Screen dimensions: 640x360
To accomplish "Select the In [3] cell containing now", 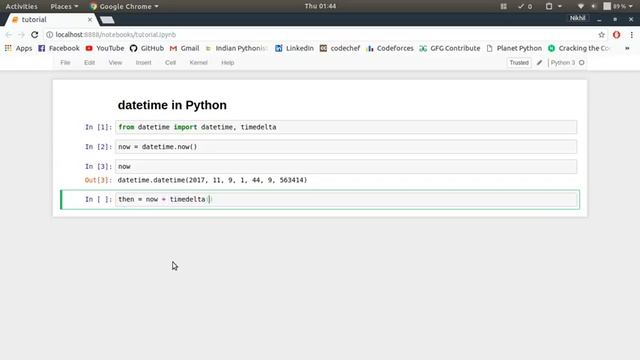I will click(346, 166).
